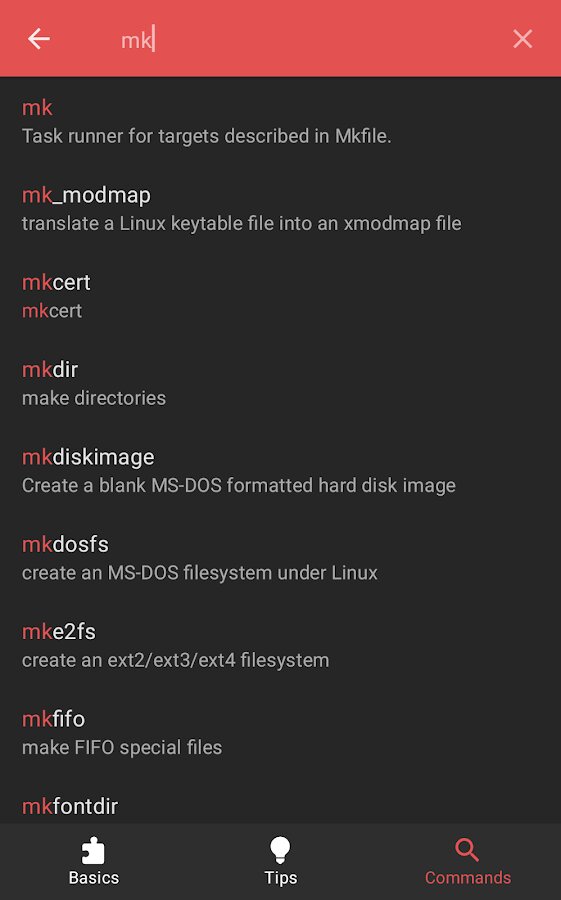Tap the Commands magnifier icon
The width and height of the screenshot is (561, 900).
(x=467, y=850)
